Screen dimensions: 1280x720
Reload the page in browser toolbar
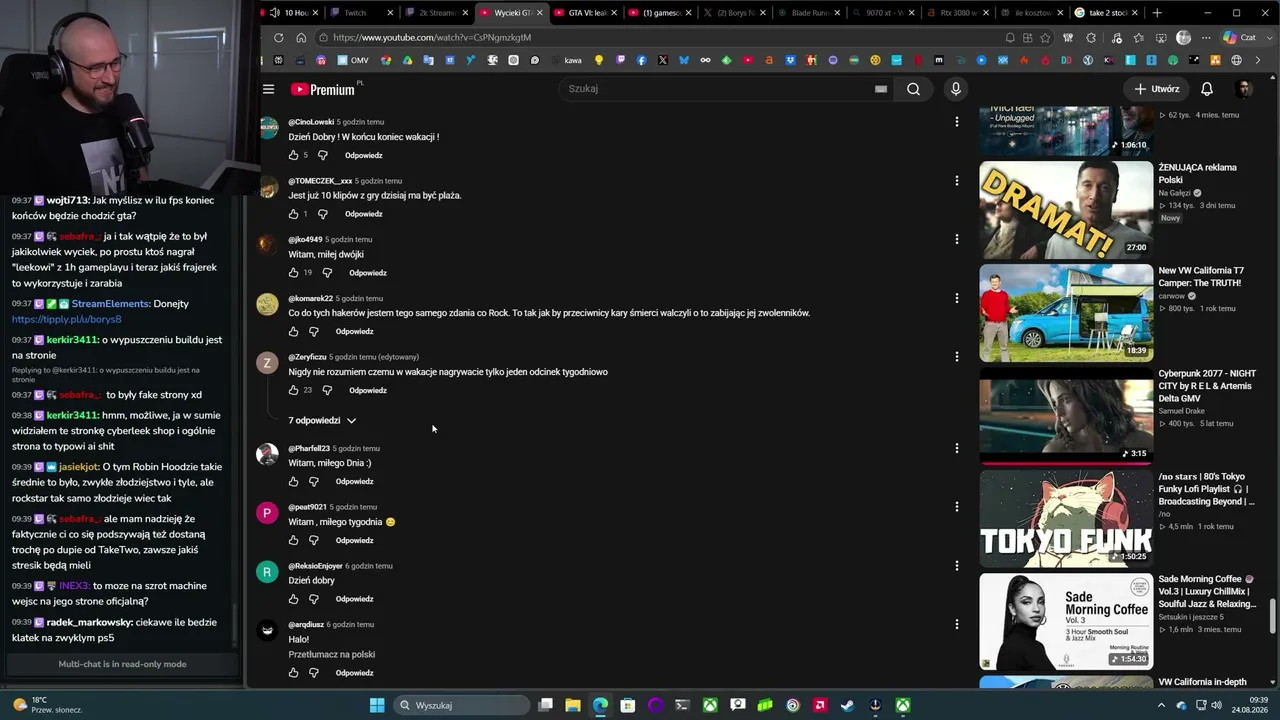[279, 38]
